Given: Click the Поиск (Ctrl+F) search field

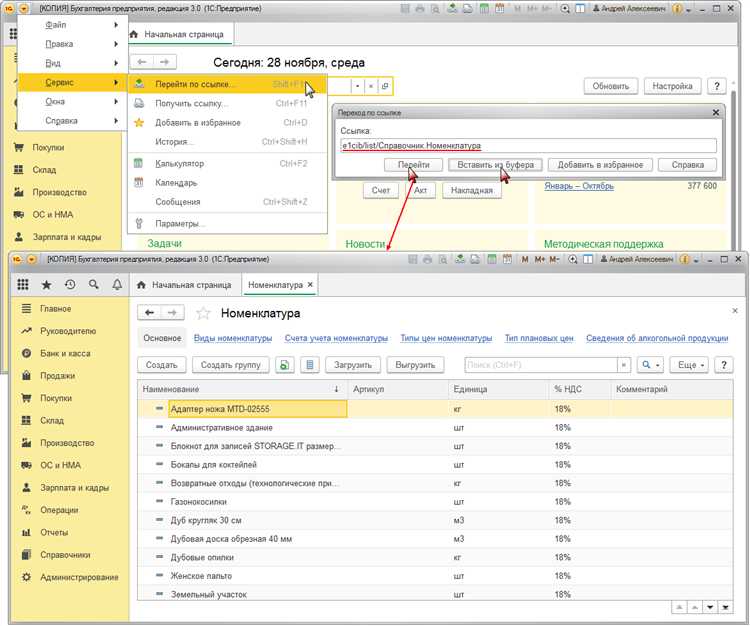Looking at the screenshot, I should pyautogui.click(x=540, y=365).
